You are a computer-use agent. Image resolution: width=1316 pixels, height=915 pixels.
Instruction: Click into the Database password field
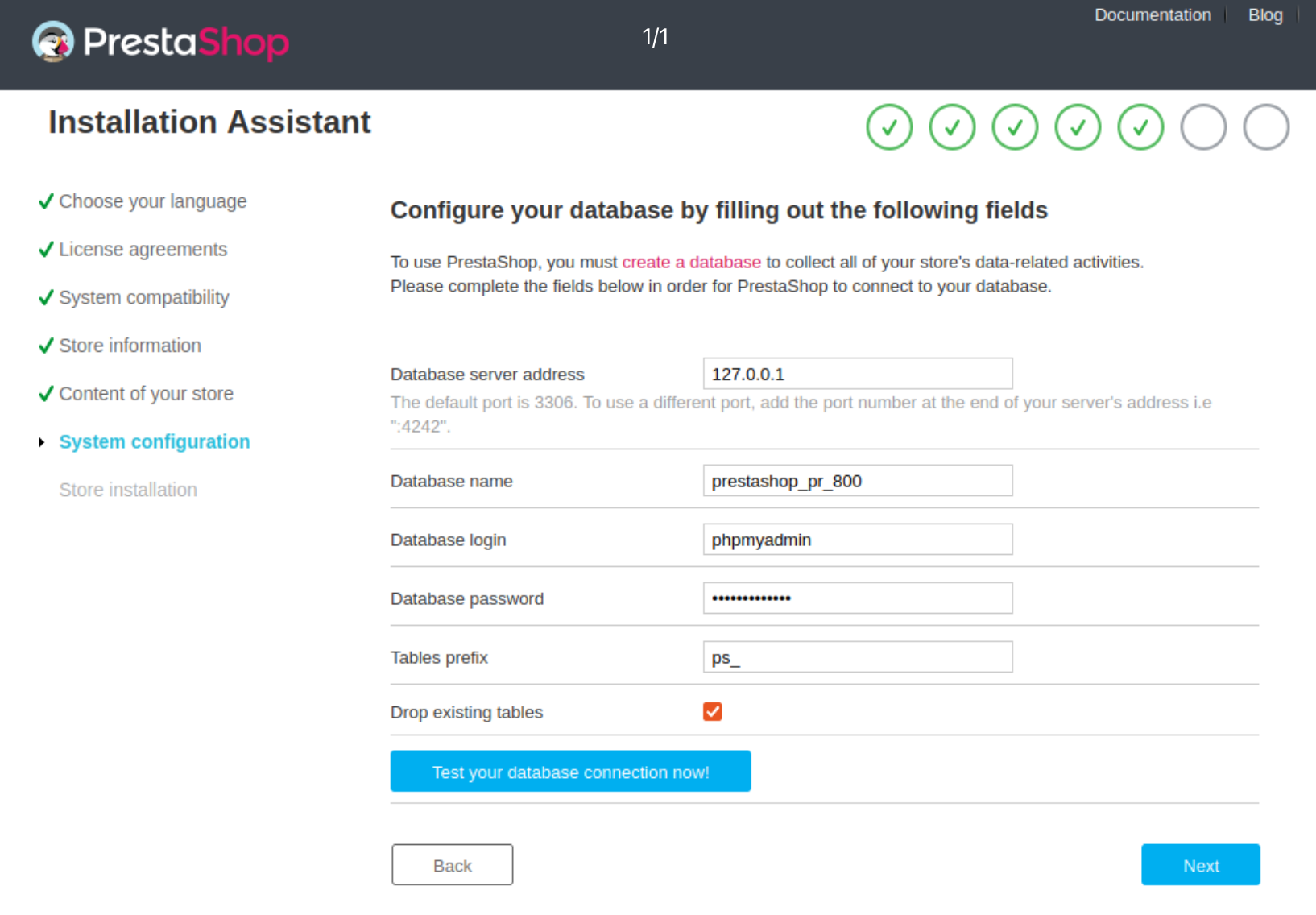point(857,598)
